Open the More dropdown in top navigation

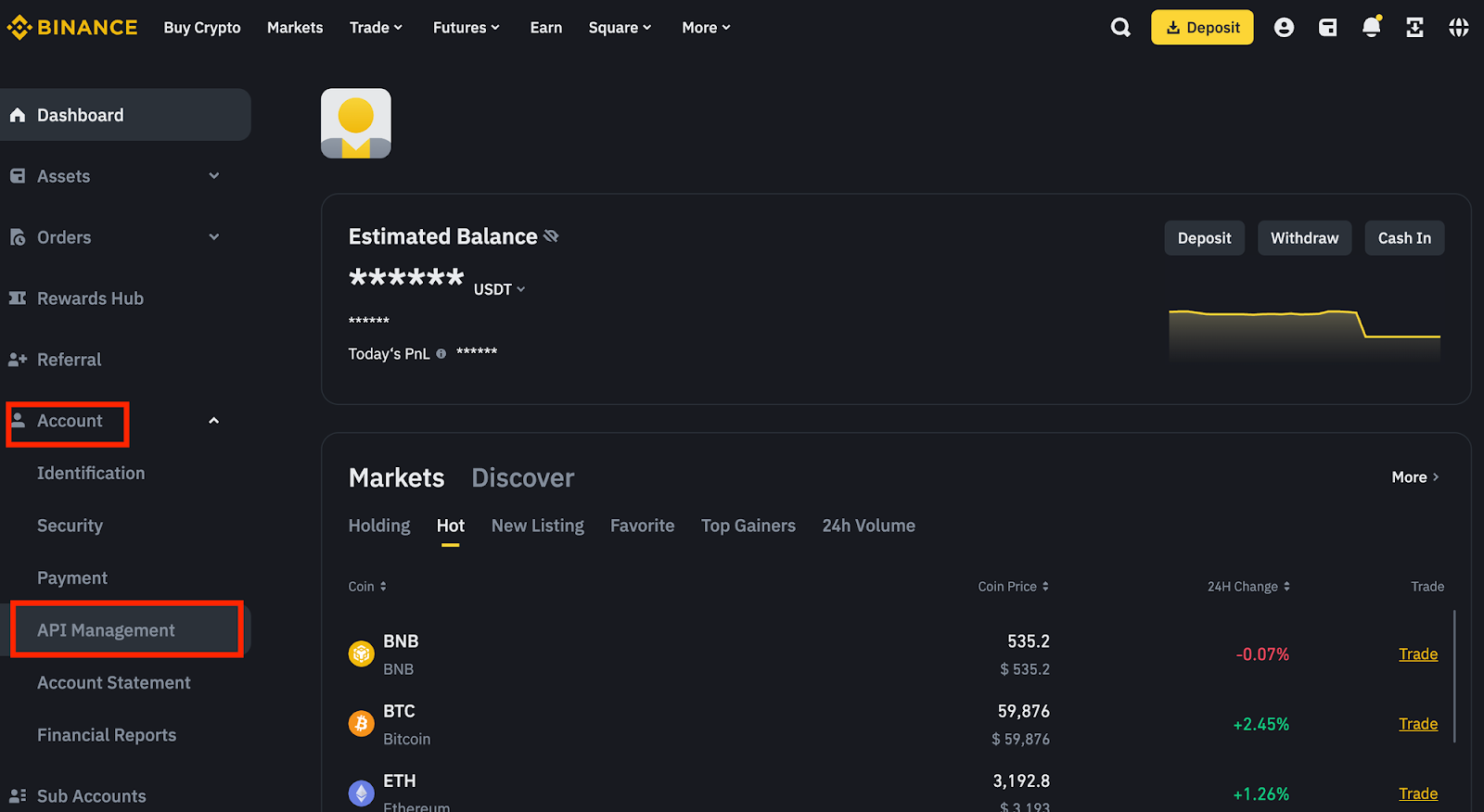pyautogui.click(x=706, y=28)
